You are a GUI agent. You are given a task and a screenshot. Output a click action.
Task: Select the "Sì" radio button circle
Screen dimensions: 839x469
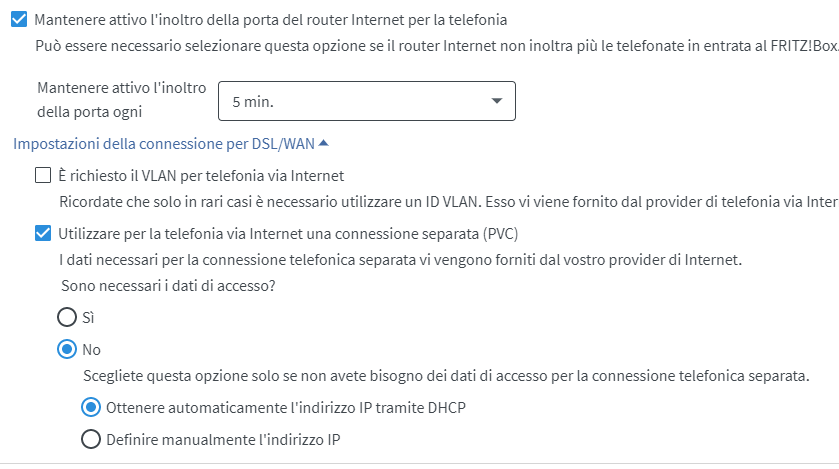pyautogui.click(x=67, y=317)
